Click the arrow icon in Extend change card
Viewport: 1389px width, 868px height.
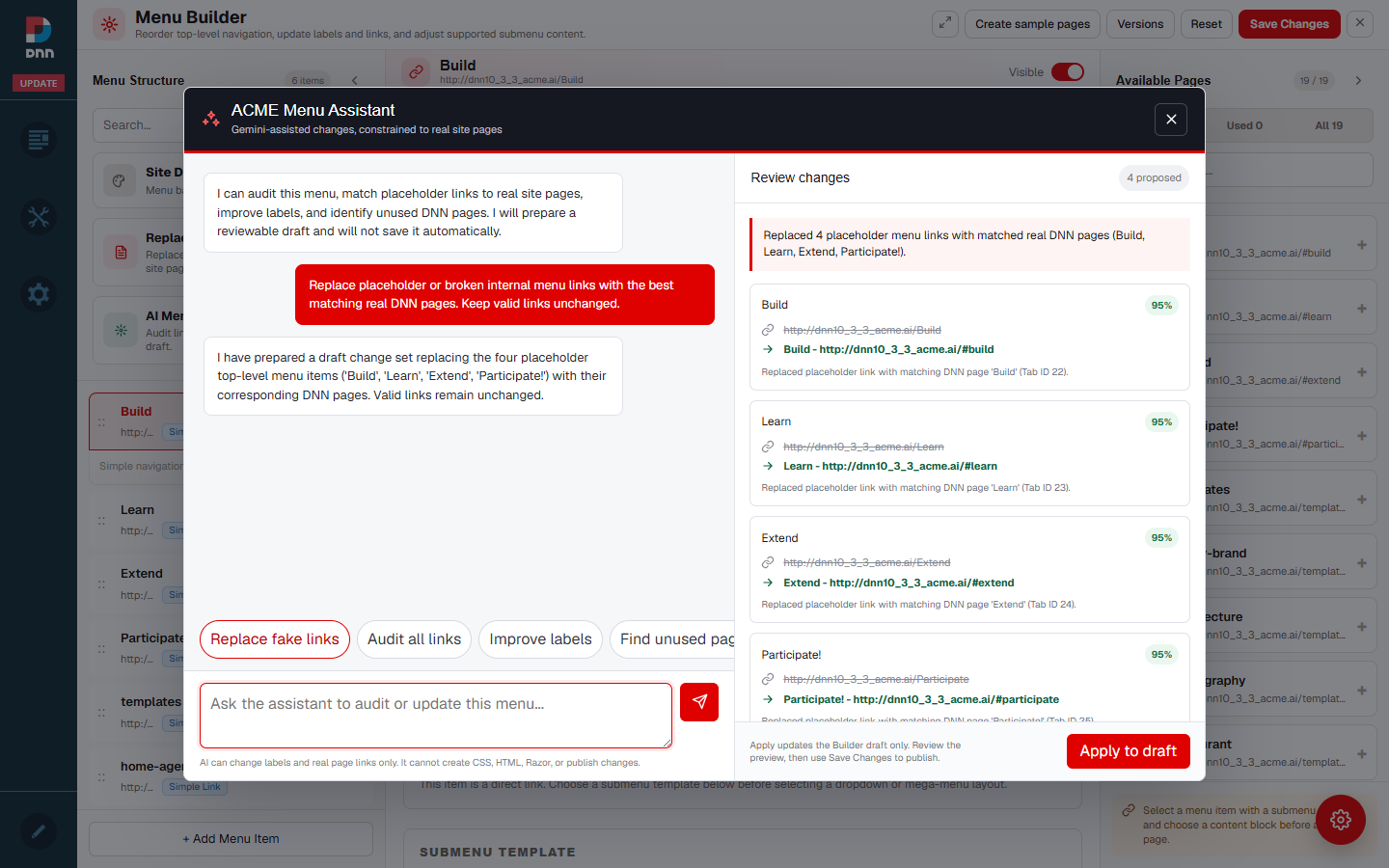pos(768,583)
